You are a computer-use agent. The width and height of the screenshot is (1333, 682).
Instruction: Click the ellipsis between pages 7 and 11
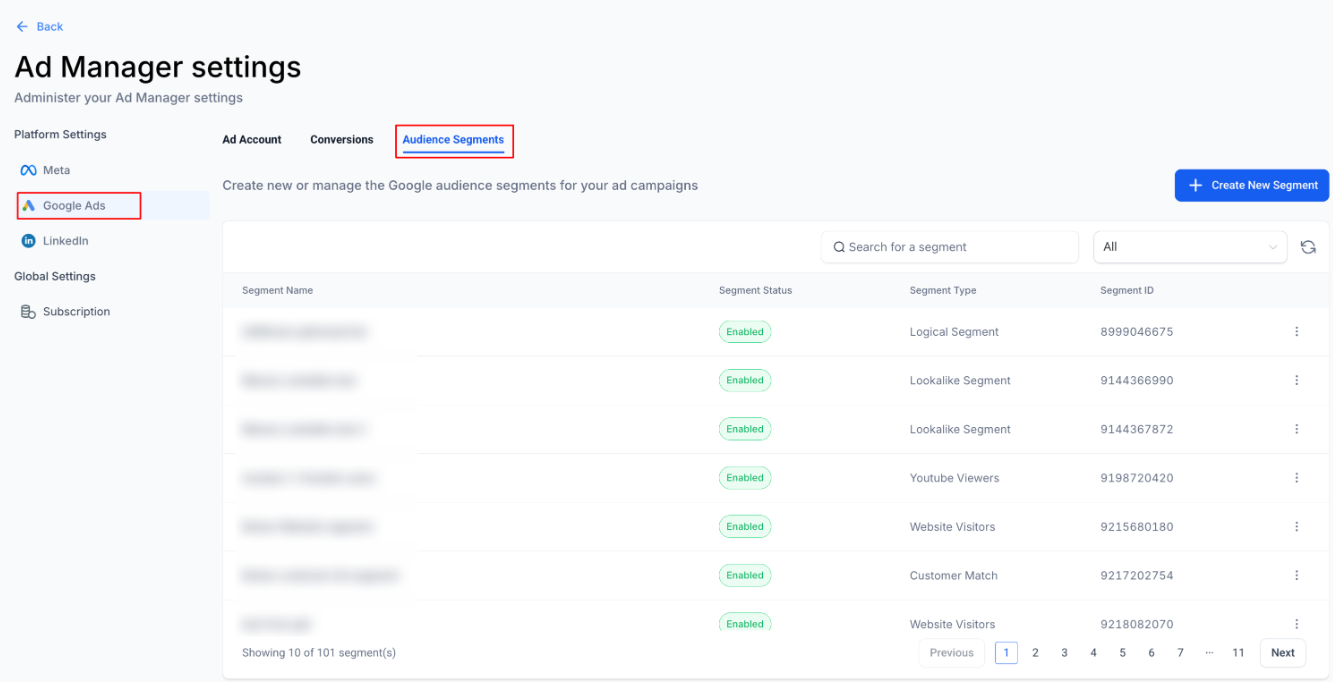click(1209, 653)
